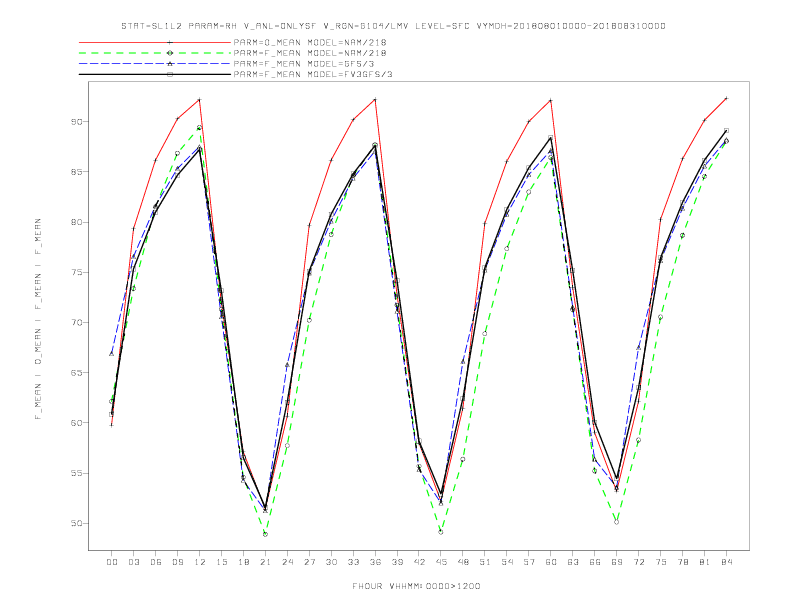
Task: Click x-axis forecast hour label 06
Action: [x=156, y=562]
